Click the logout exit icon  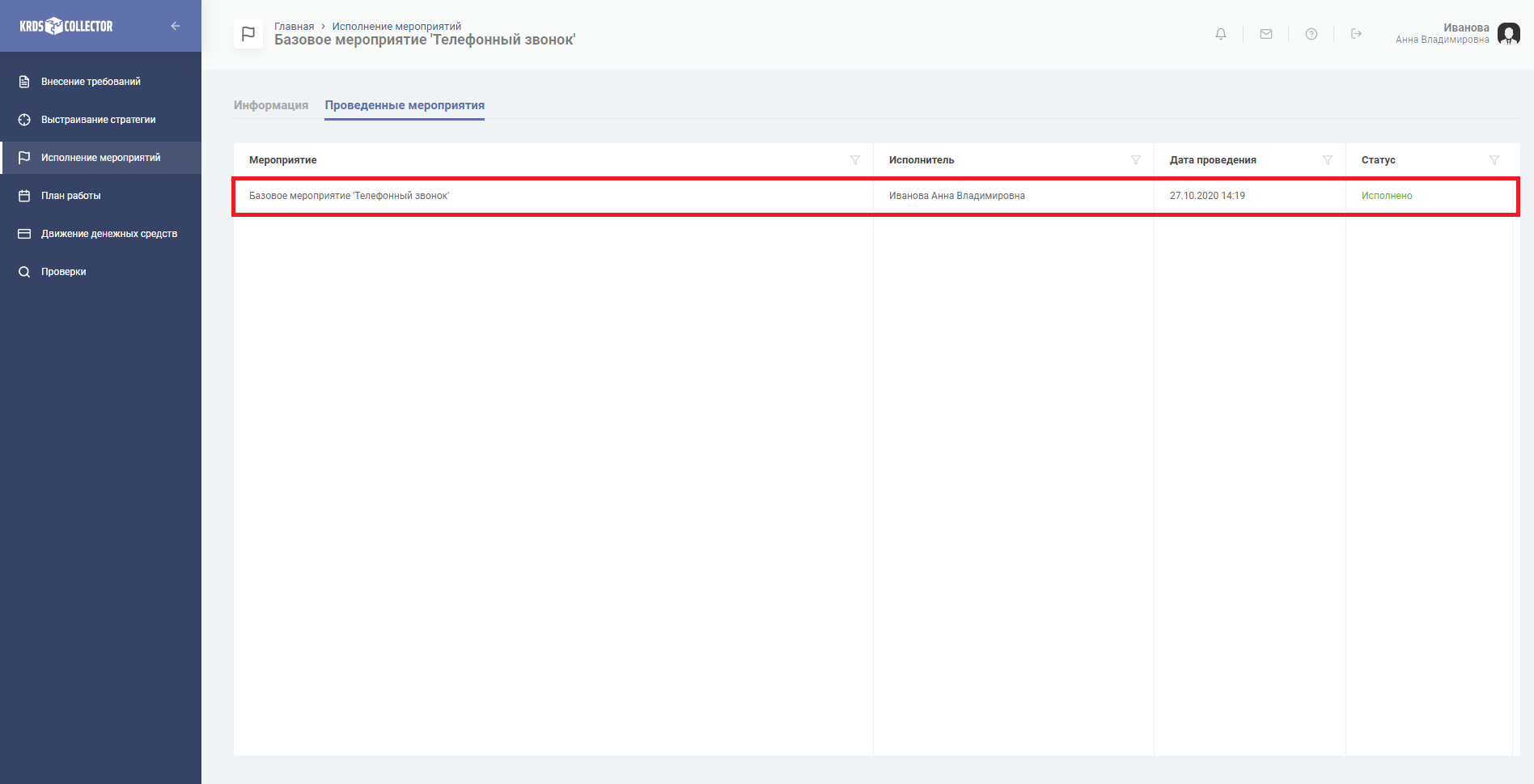pyautogui.click(x=1356, y=34)
